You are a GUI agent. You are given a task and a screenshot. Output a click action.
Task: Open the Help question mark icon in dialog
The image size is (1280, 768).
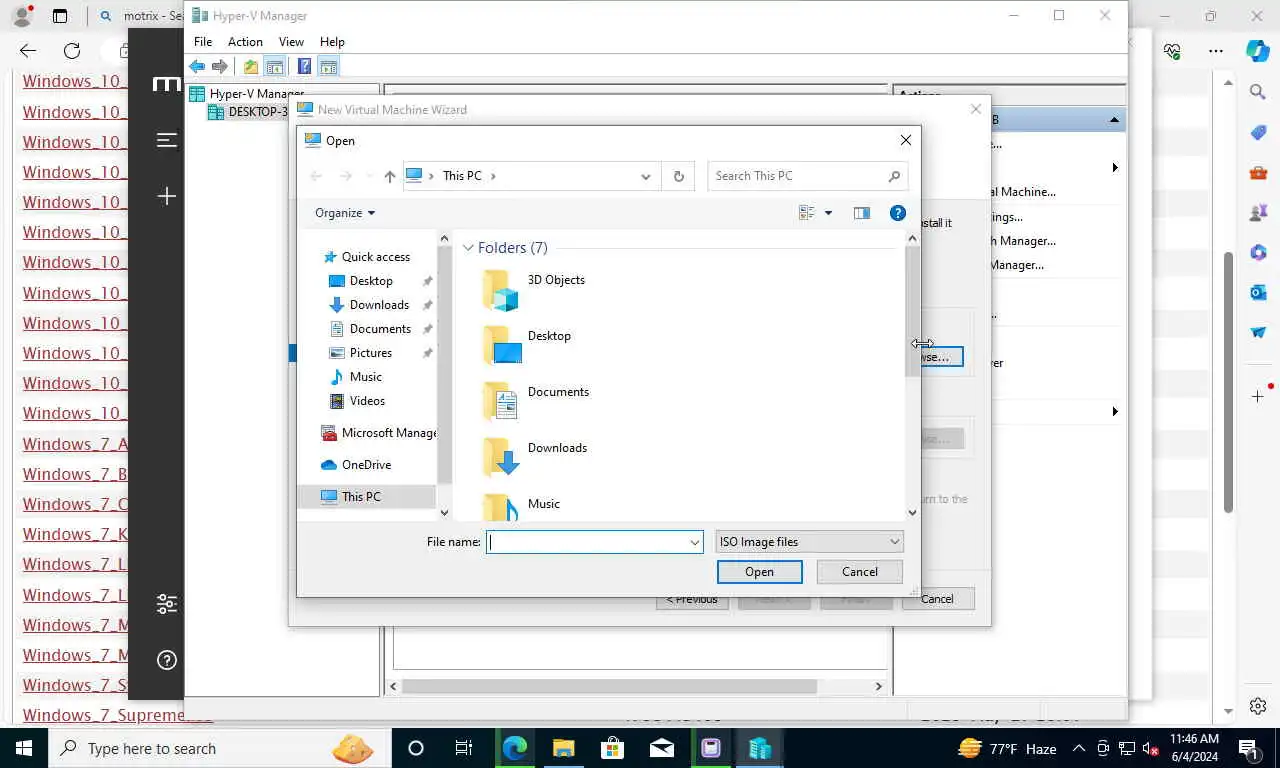(x=898, y=213)
